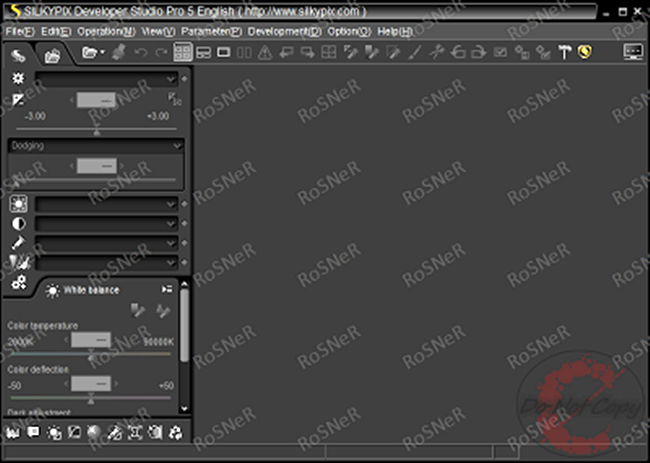
Task: Click the exposure bias +/- icon
Action: click(x=17, y=99)
